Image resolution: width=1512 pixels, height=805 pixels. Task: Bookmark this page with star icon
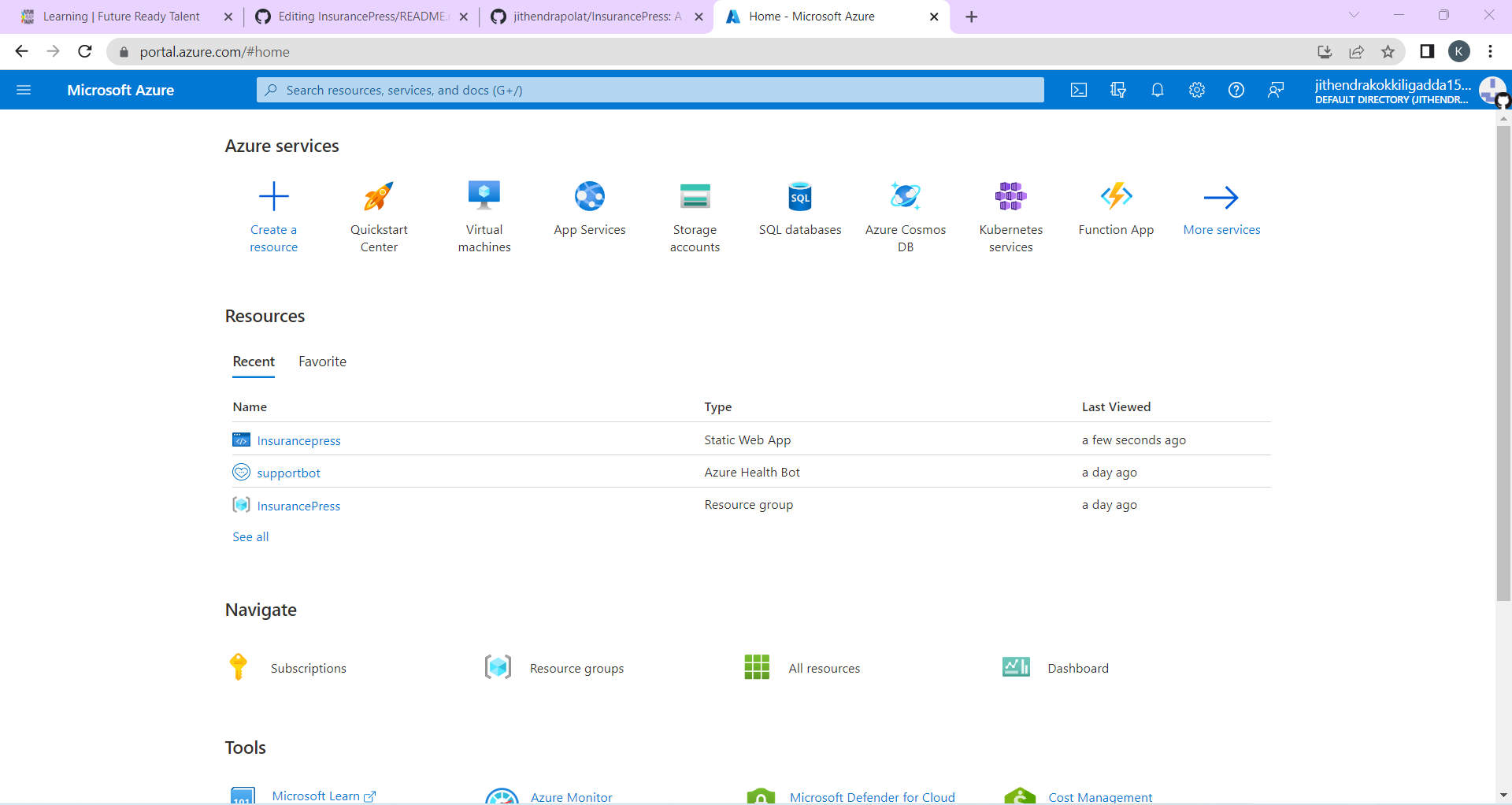[x=1388, y=52]
